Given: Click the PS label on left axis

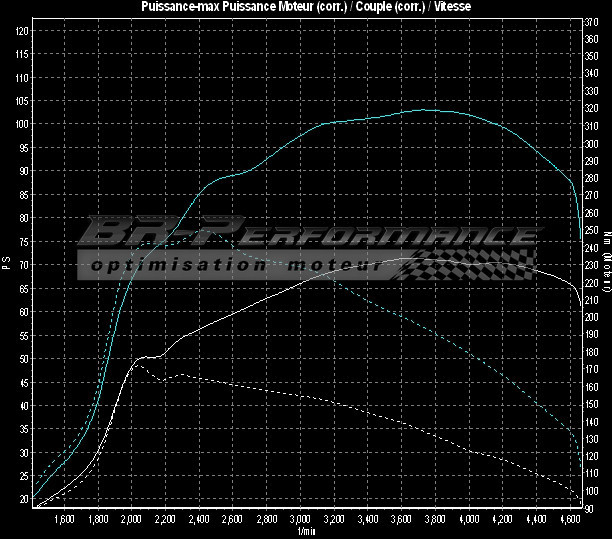Looking at the screenshot, I should 5,264.
